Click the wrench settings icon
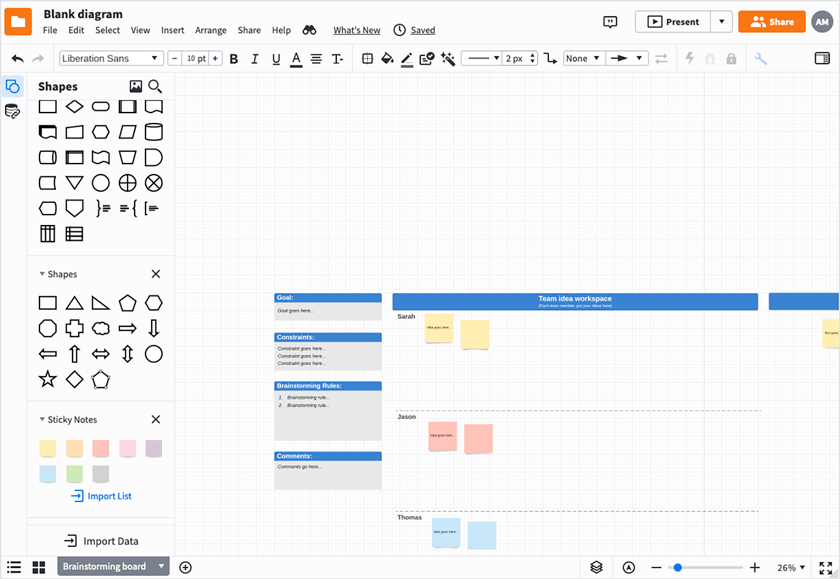Viewport: 840px width, 579px height. [761, 58]
